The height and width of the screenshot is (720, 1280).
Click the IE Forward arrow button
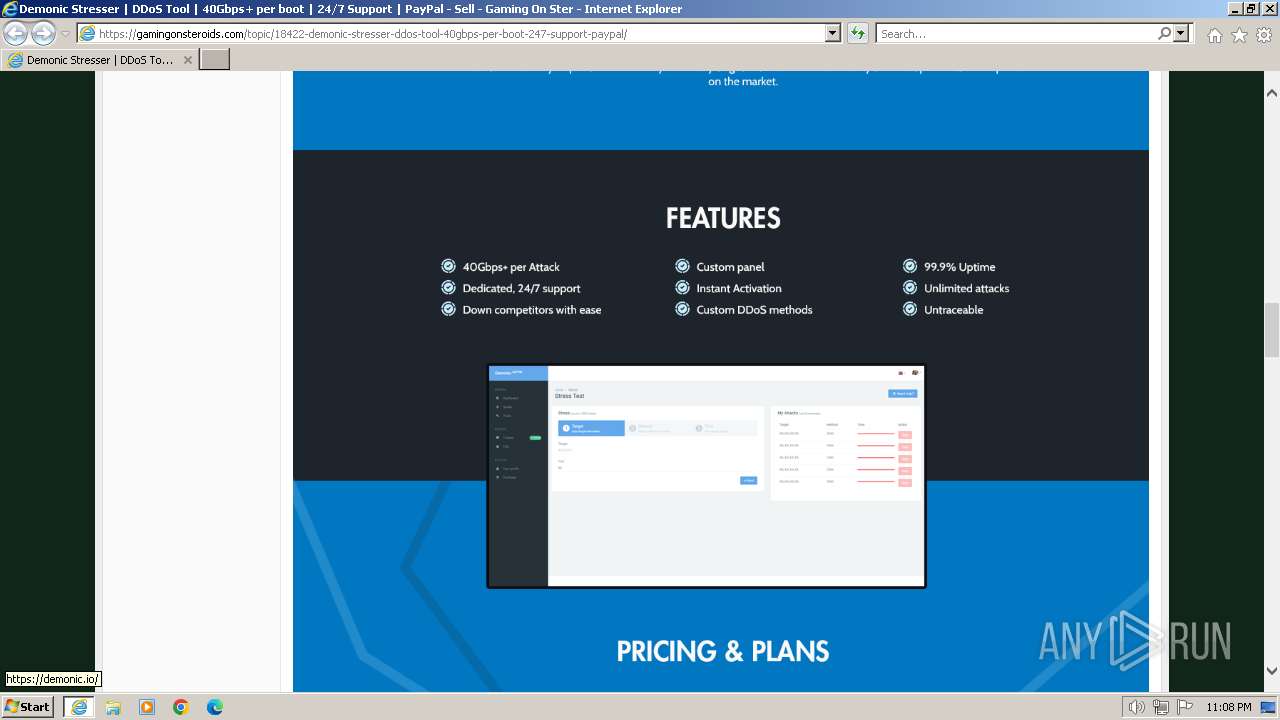point(43,34)
